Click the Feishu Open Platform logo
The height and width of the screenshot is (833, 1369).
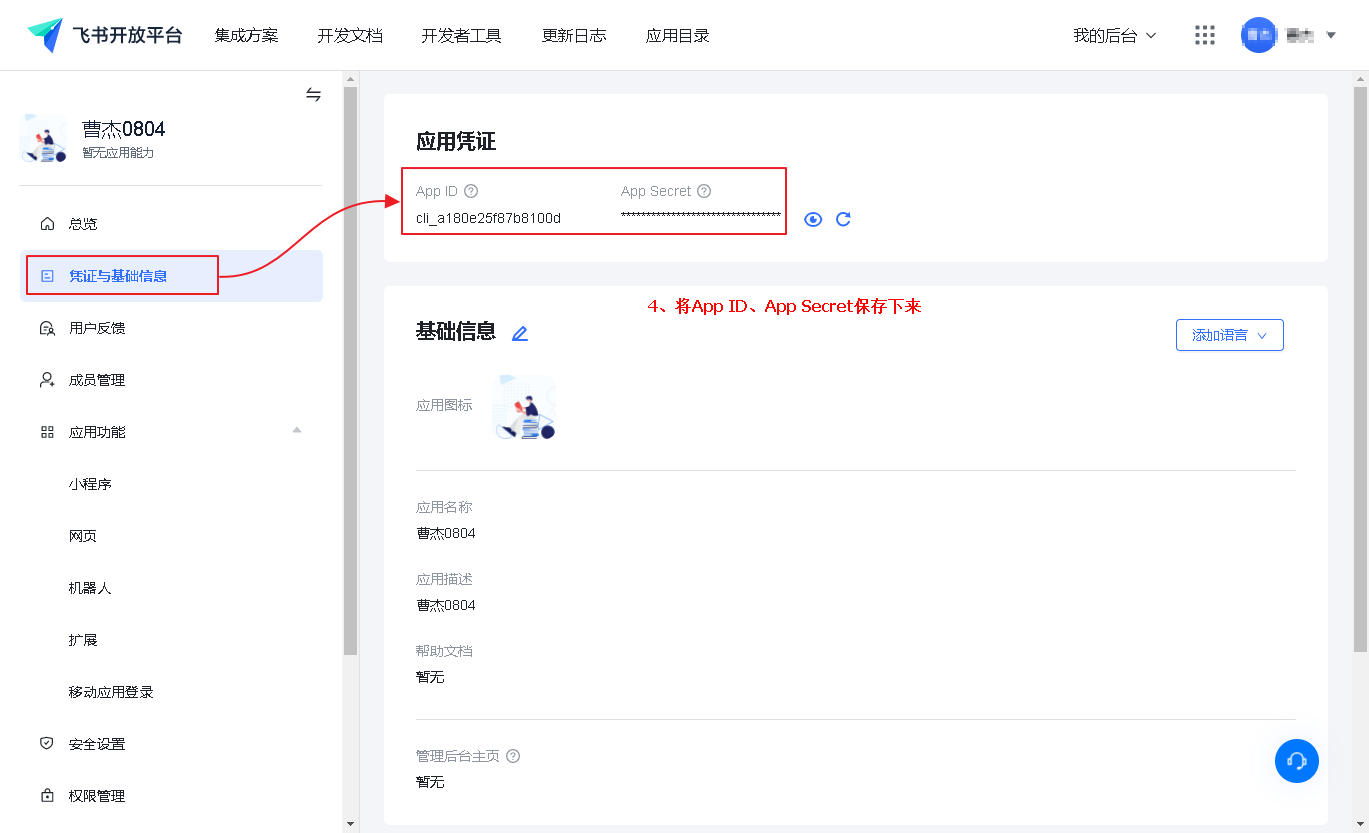point(105,35)
